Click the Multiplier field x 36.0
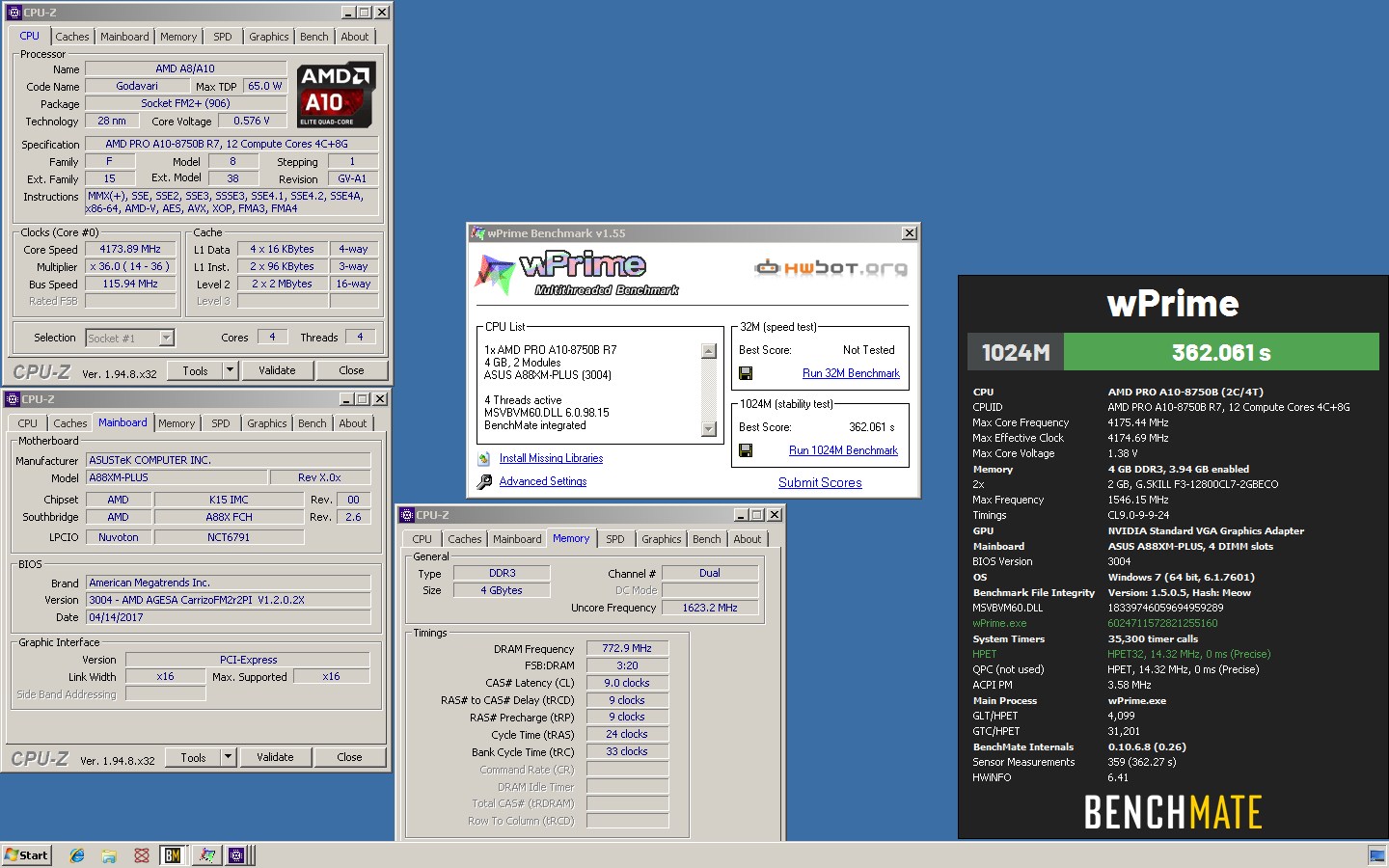This screenshot has height=868, width=1389. [x=130, y=266]
